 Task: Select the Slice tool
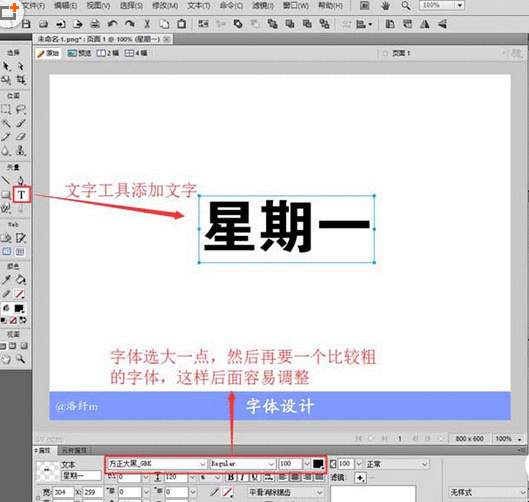click(21, 238)
